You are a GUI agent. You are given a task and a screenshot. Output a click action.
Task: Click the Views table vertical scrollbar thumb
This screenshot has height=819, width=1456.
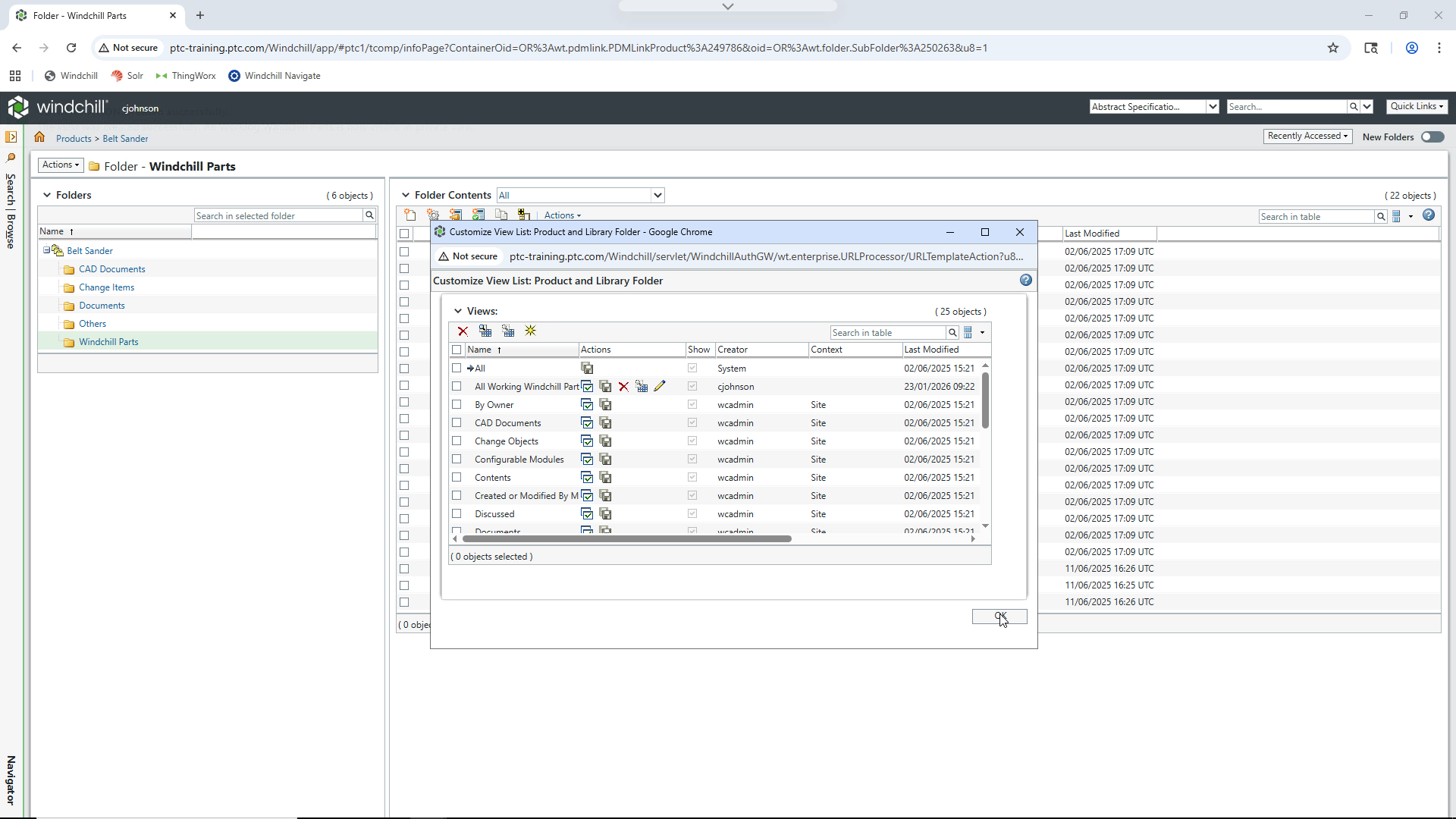[985, 400]
